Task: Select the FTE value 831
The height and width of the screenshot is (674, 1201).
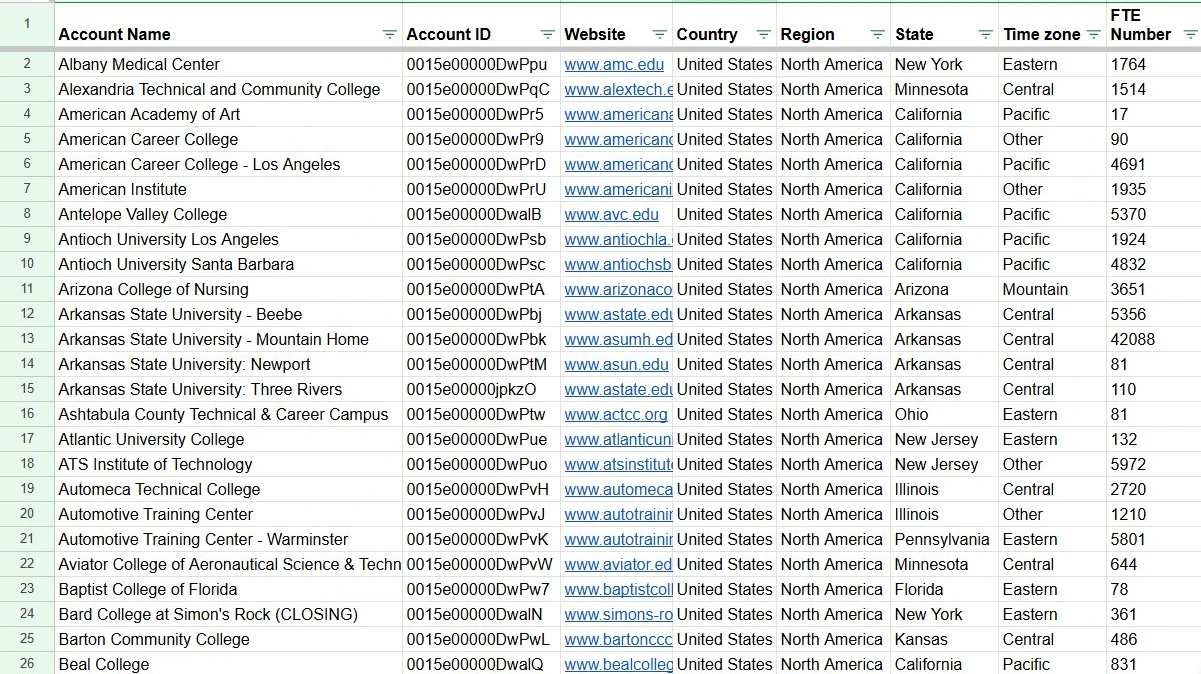Action: (x=1153, y=664)
